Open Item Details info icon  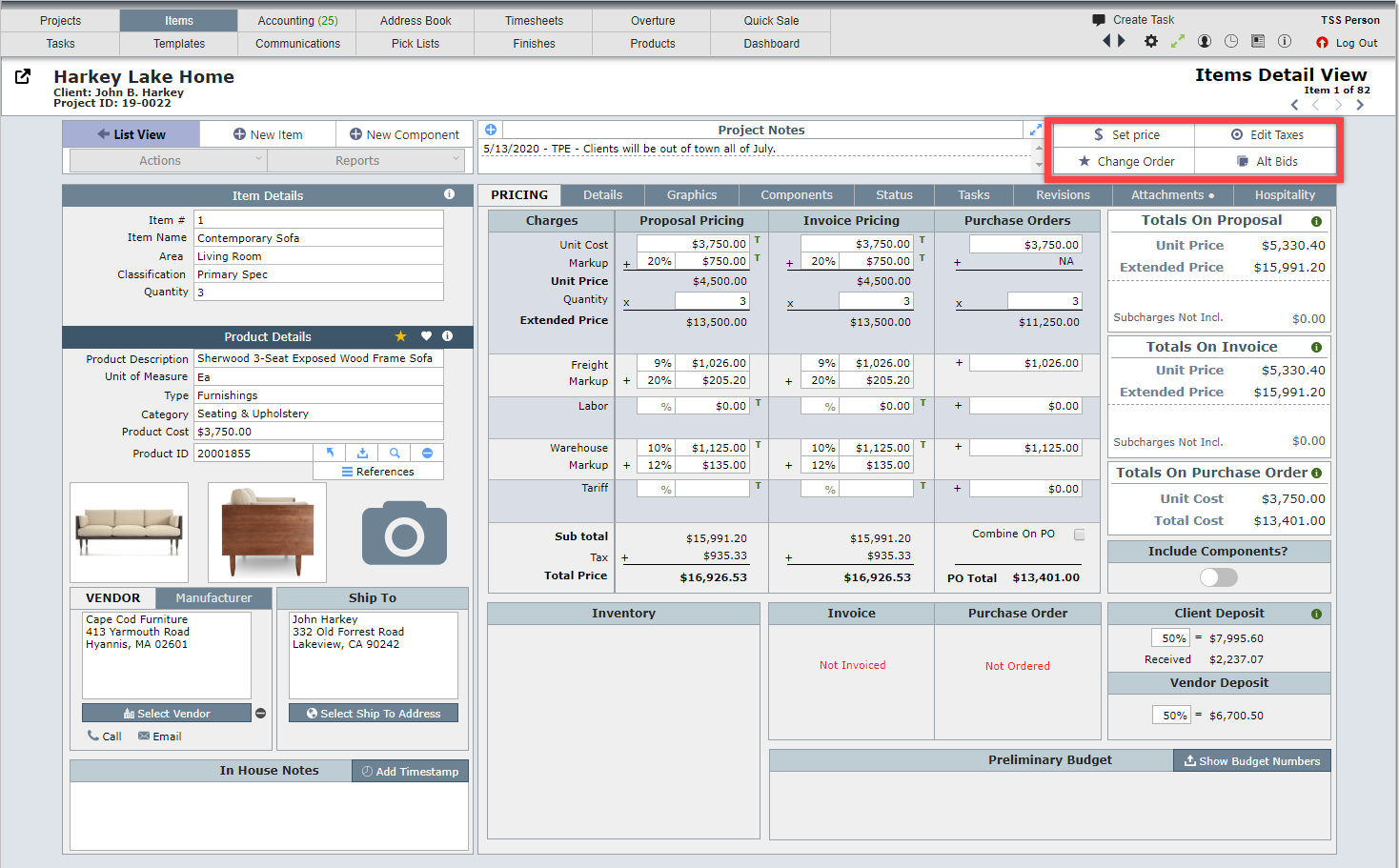[x=449, y=194]
